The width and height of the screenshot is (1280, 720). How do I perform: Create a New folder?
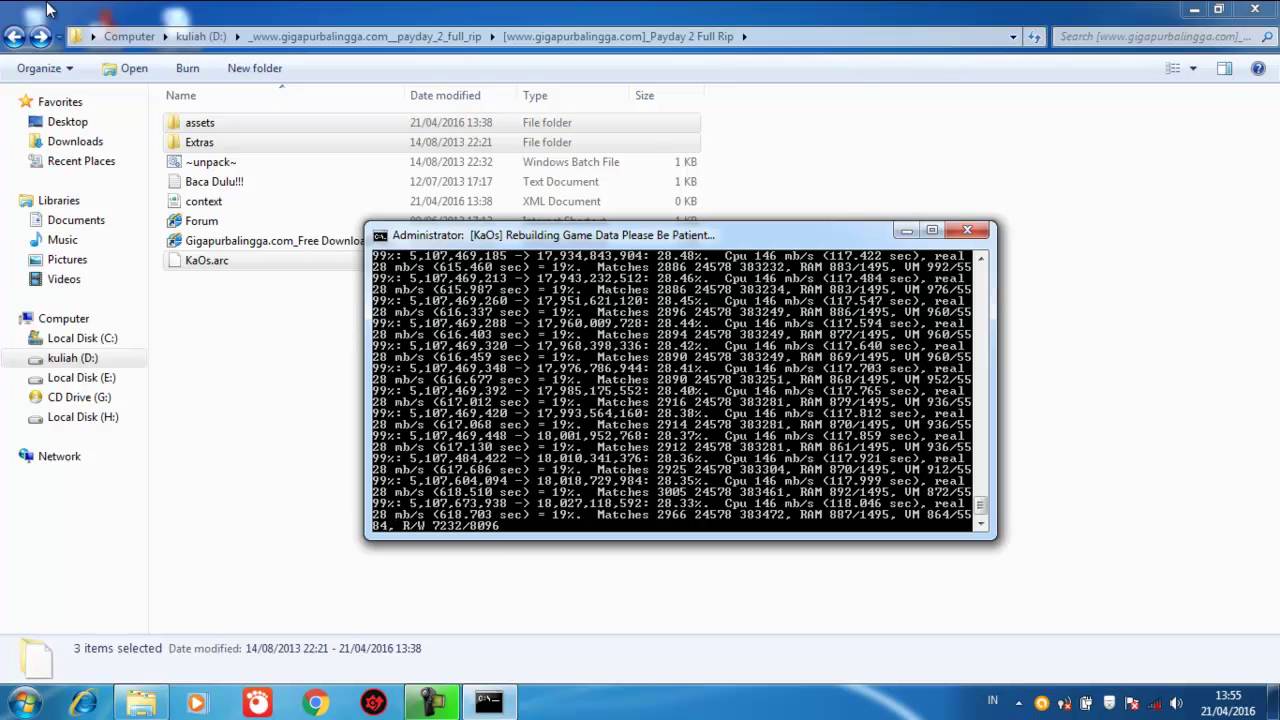pyautogui.click(x=255, y=68)
